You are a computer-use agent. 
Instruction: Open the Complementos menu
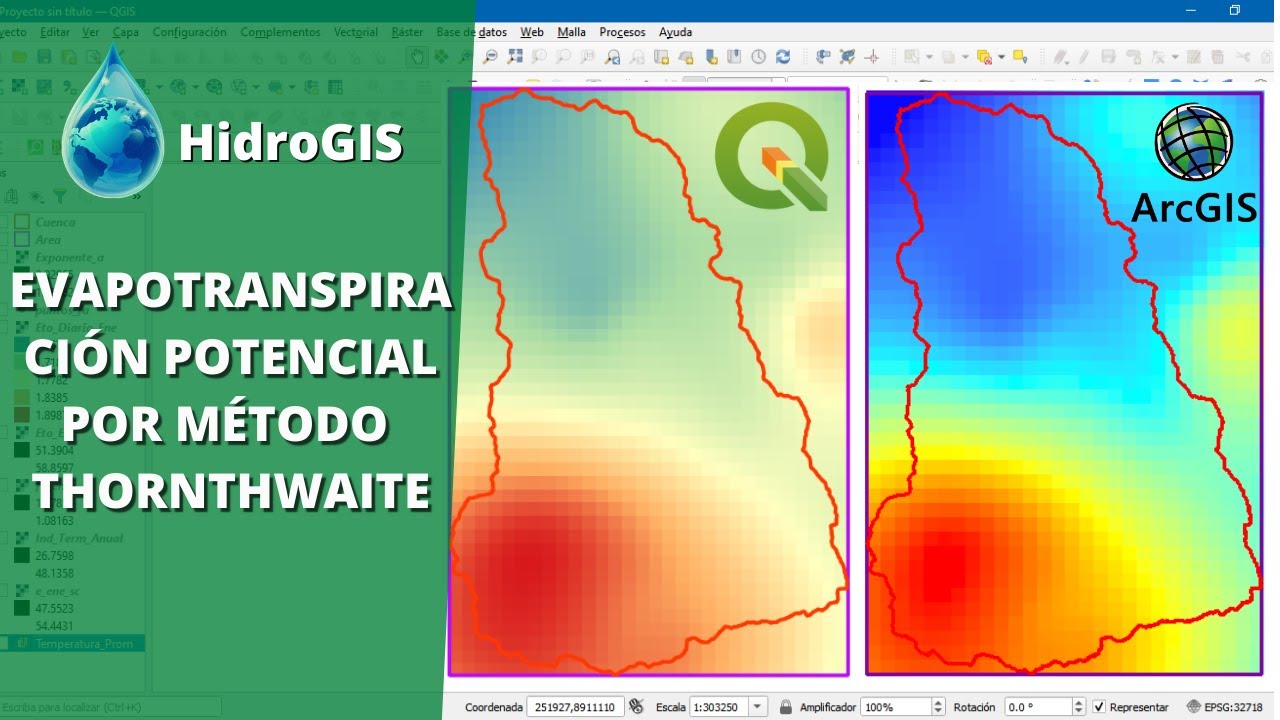280,32
